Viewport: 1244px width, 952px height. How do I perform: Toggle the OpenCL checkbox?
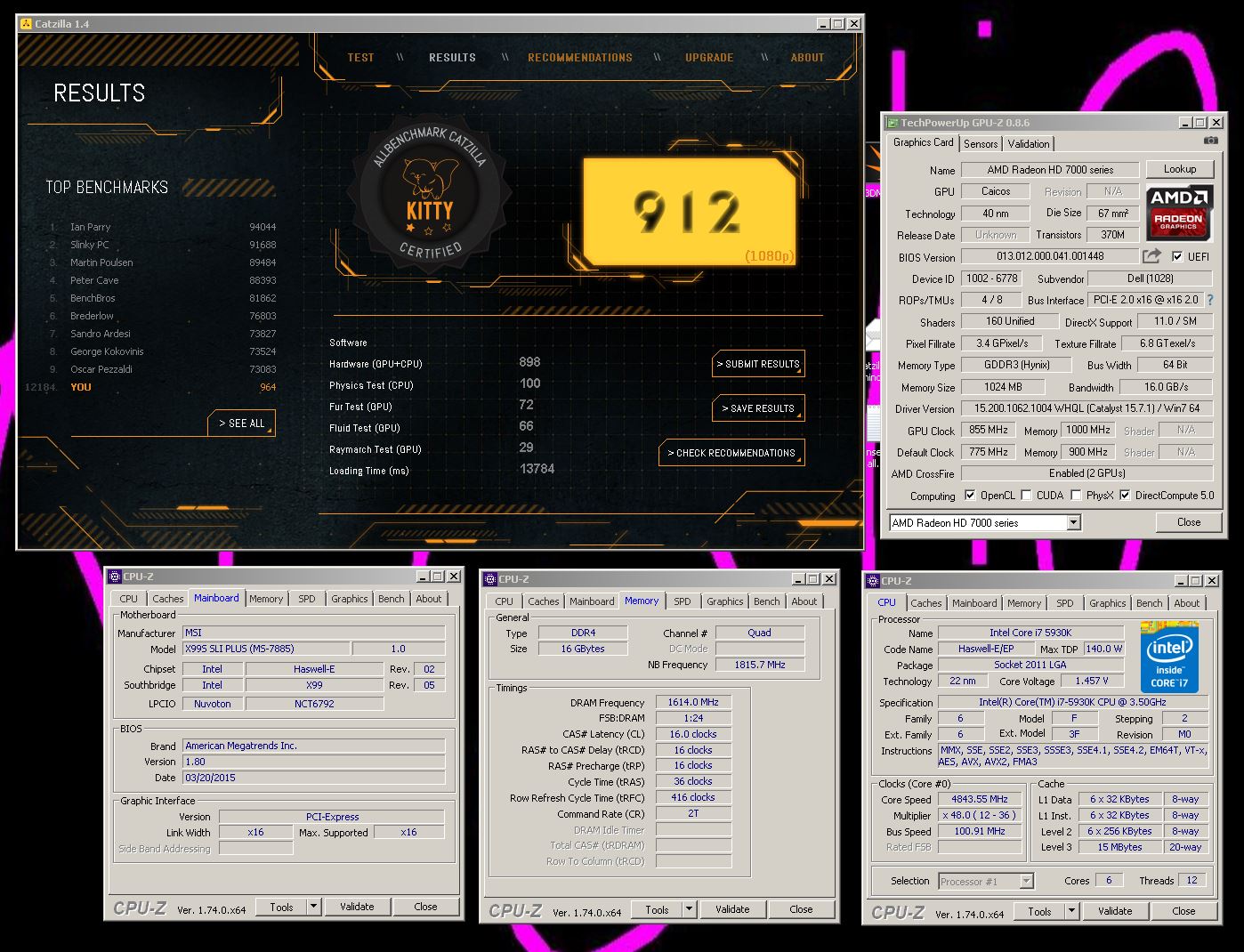(x=970, y=496)
